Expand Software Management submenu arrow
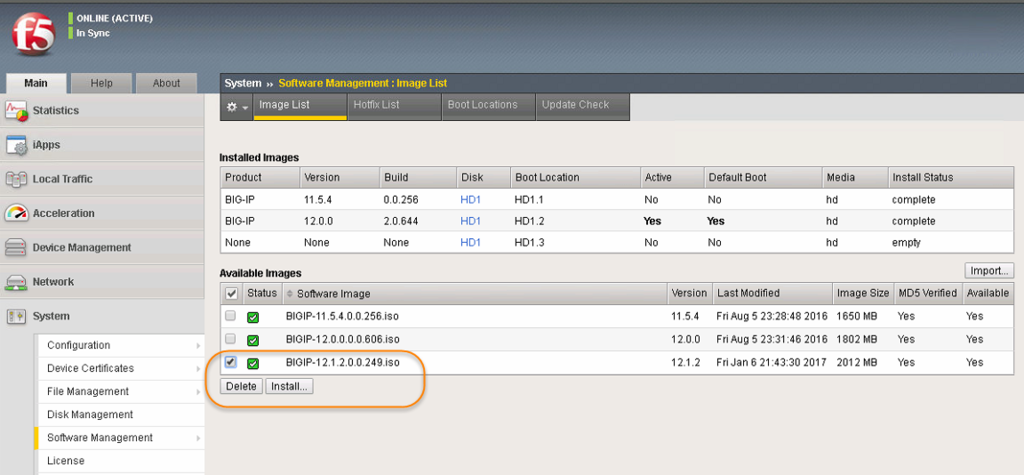1024x475 pixels. [x=198, y=438]
